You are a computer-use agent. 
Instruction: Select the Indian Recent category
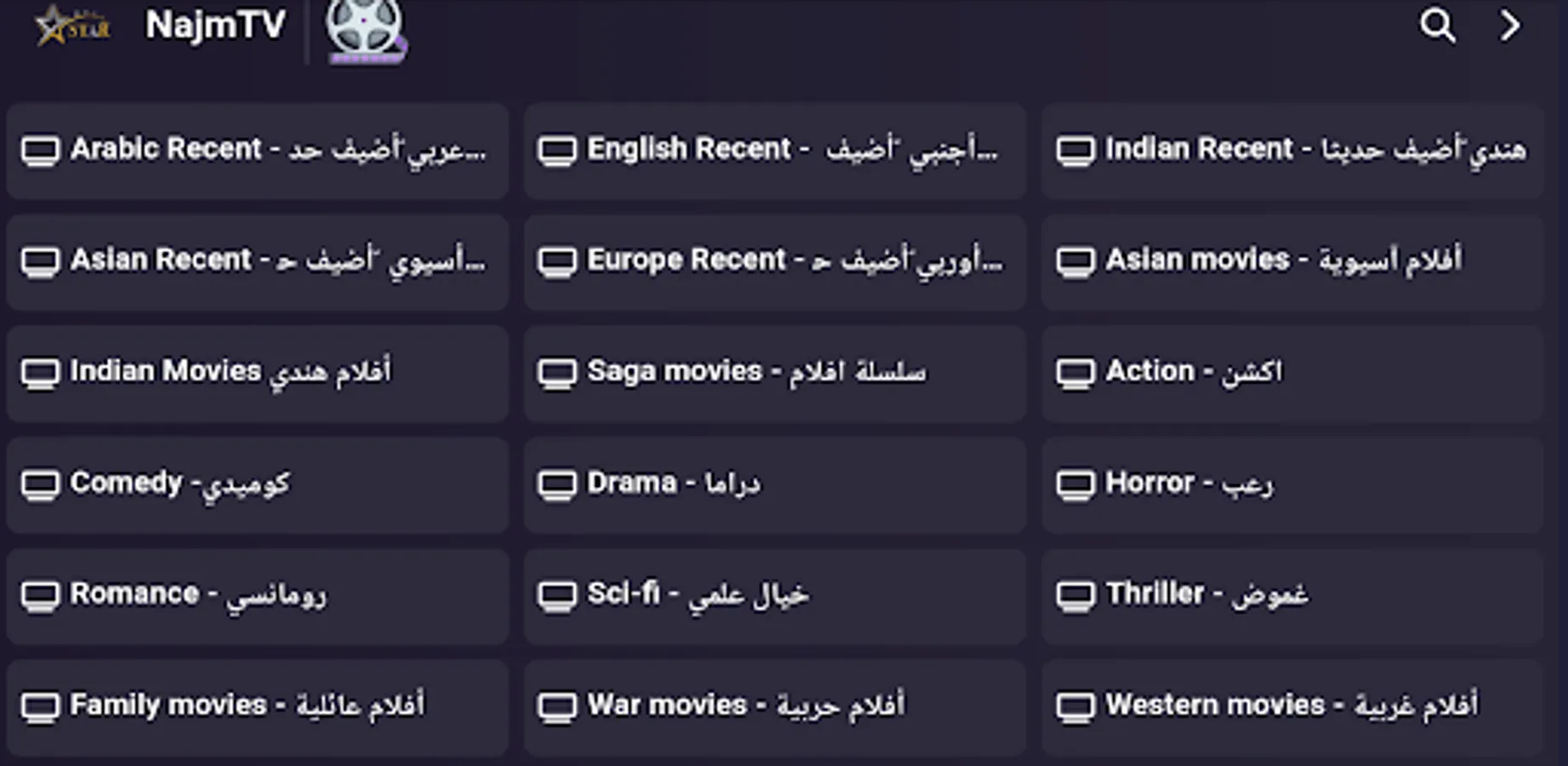[x=1292, y=151]
